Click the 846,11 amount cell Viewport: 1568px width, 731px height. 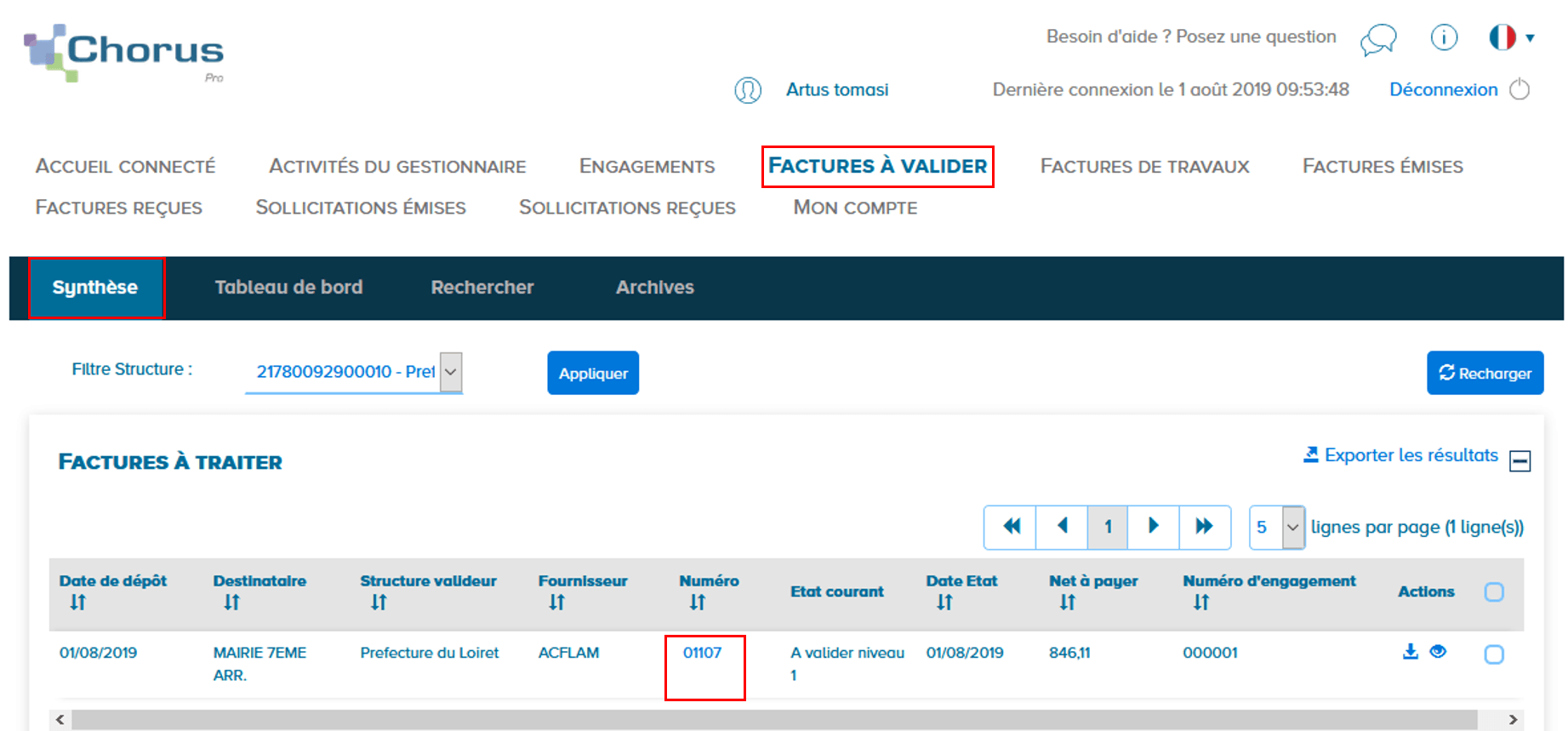point(1069,653)
